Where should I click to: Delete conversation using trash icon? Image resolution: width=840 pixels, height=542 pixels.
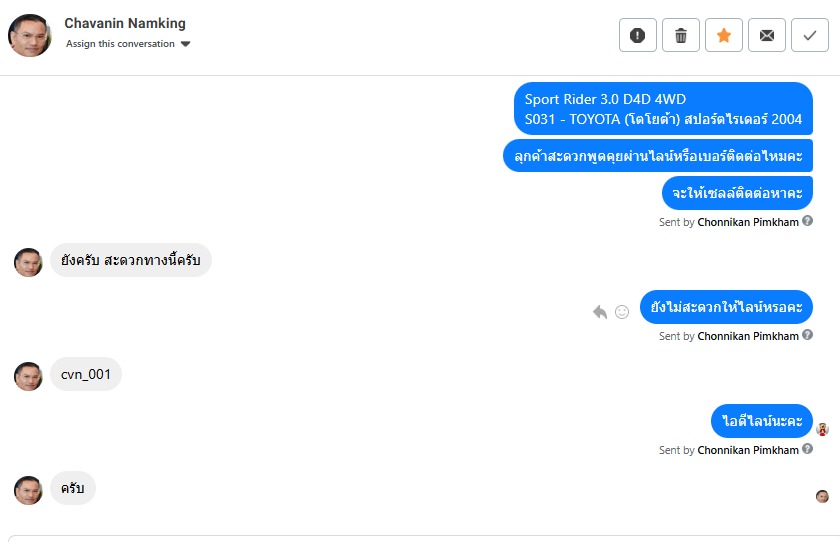coord(681,35)
